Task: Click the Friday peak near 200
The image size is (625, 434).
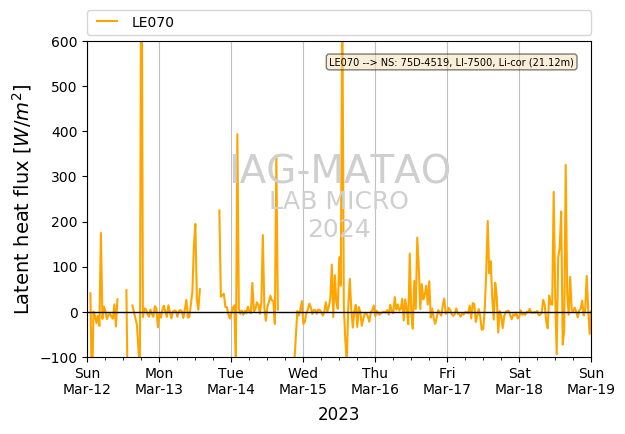Action: tap(487, 221)
